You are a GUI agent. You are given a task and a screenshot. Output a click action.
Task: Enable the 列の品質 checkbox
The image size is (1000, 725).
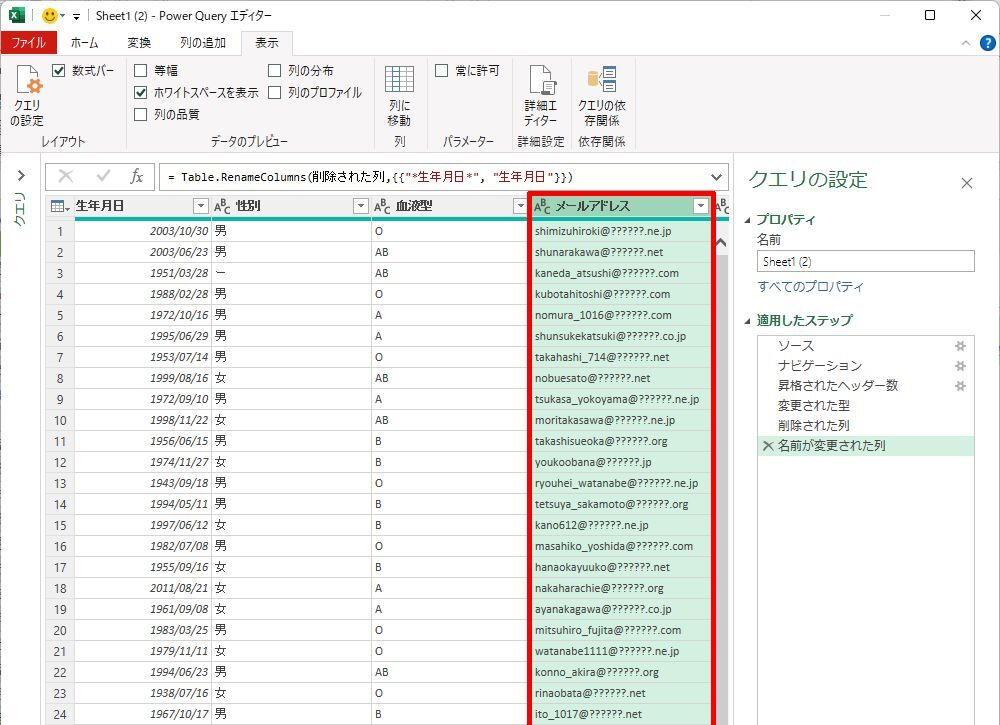click(141, 114)
